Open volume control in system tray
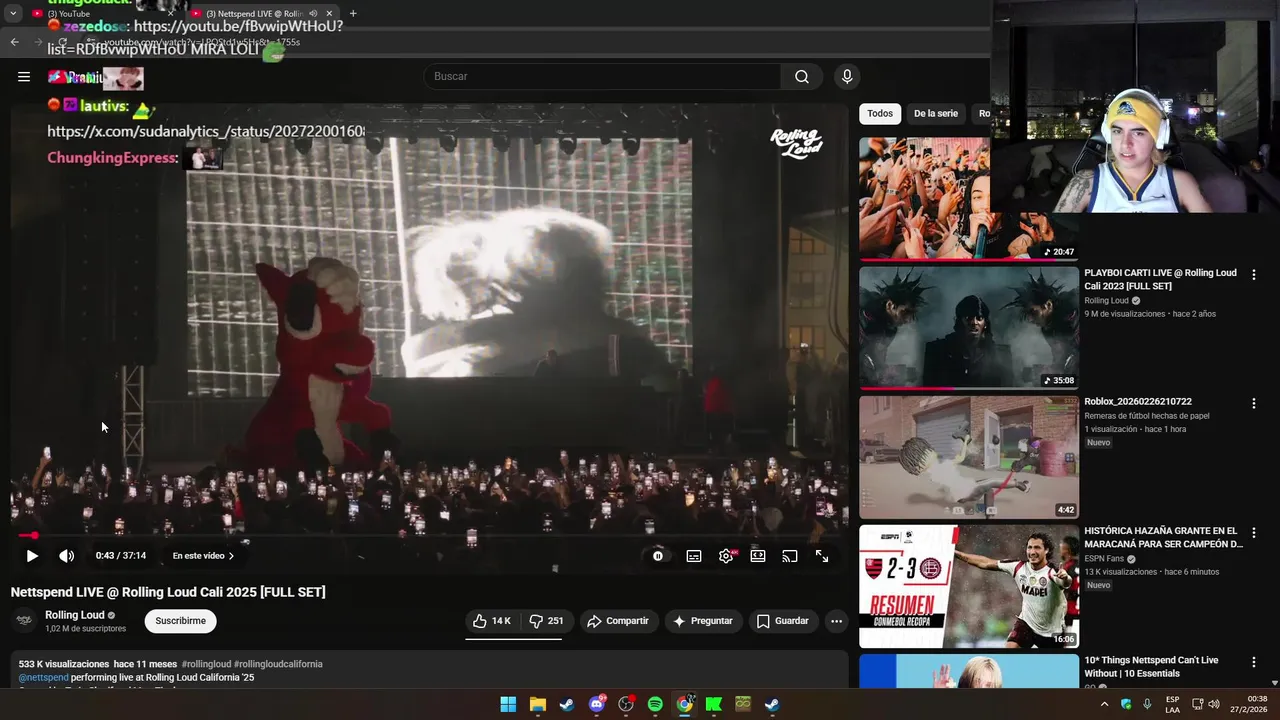The width and height of the screenshot is (1280, 720). [1213, 704]
